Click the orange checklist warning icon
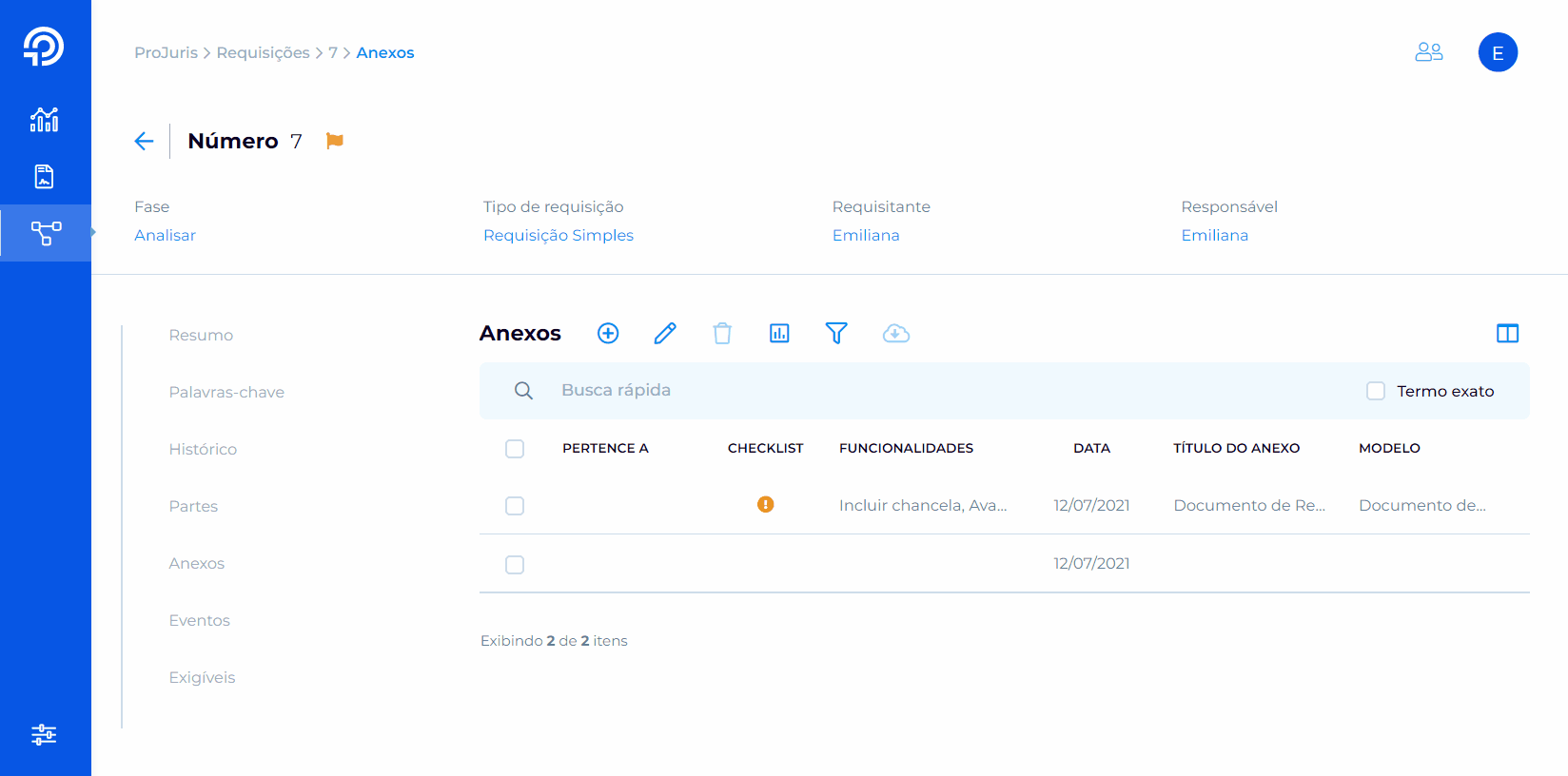 coord(765,505)
